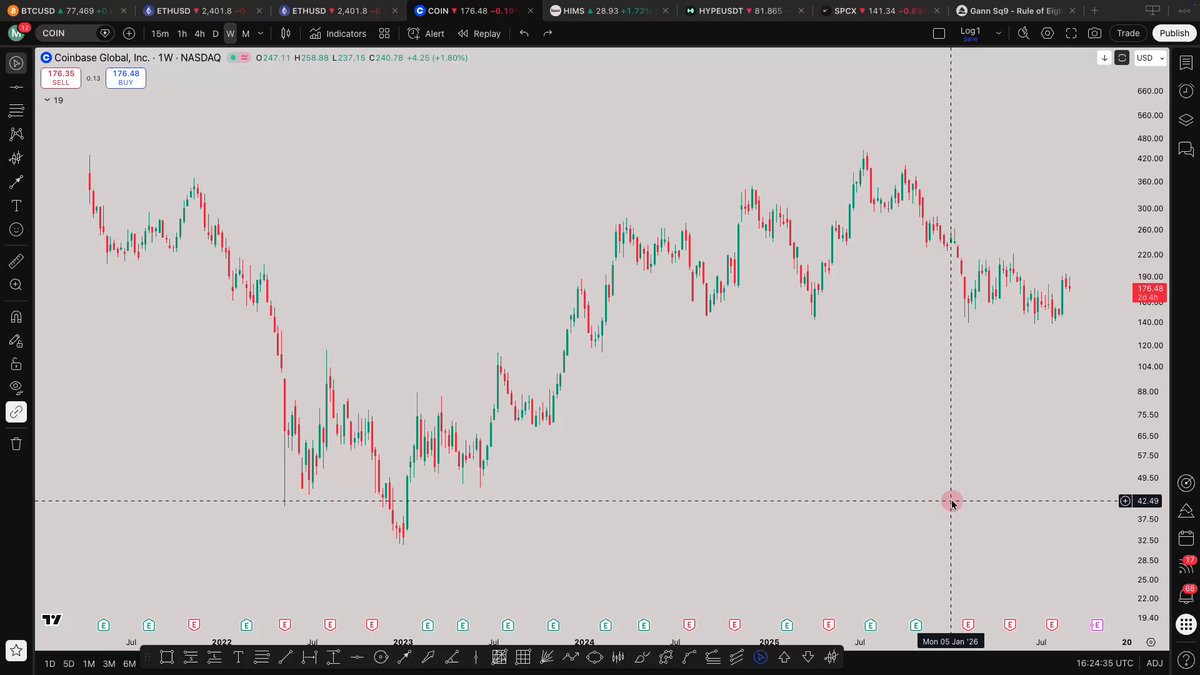1200x675 pixels.
Task: Select the ruler measure tool
Action: click(x=16, y=261)
